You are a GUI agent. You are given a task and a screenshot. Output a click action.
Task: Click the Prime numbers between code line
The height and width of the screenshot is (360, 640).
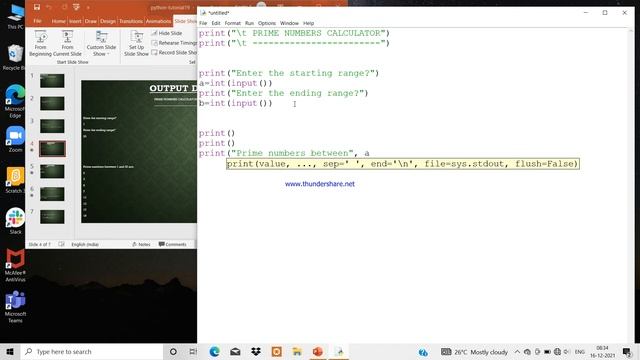[x=284, y=153]
